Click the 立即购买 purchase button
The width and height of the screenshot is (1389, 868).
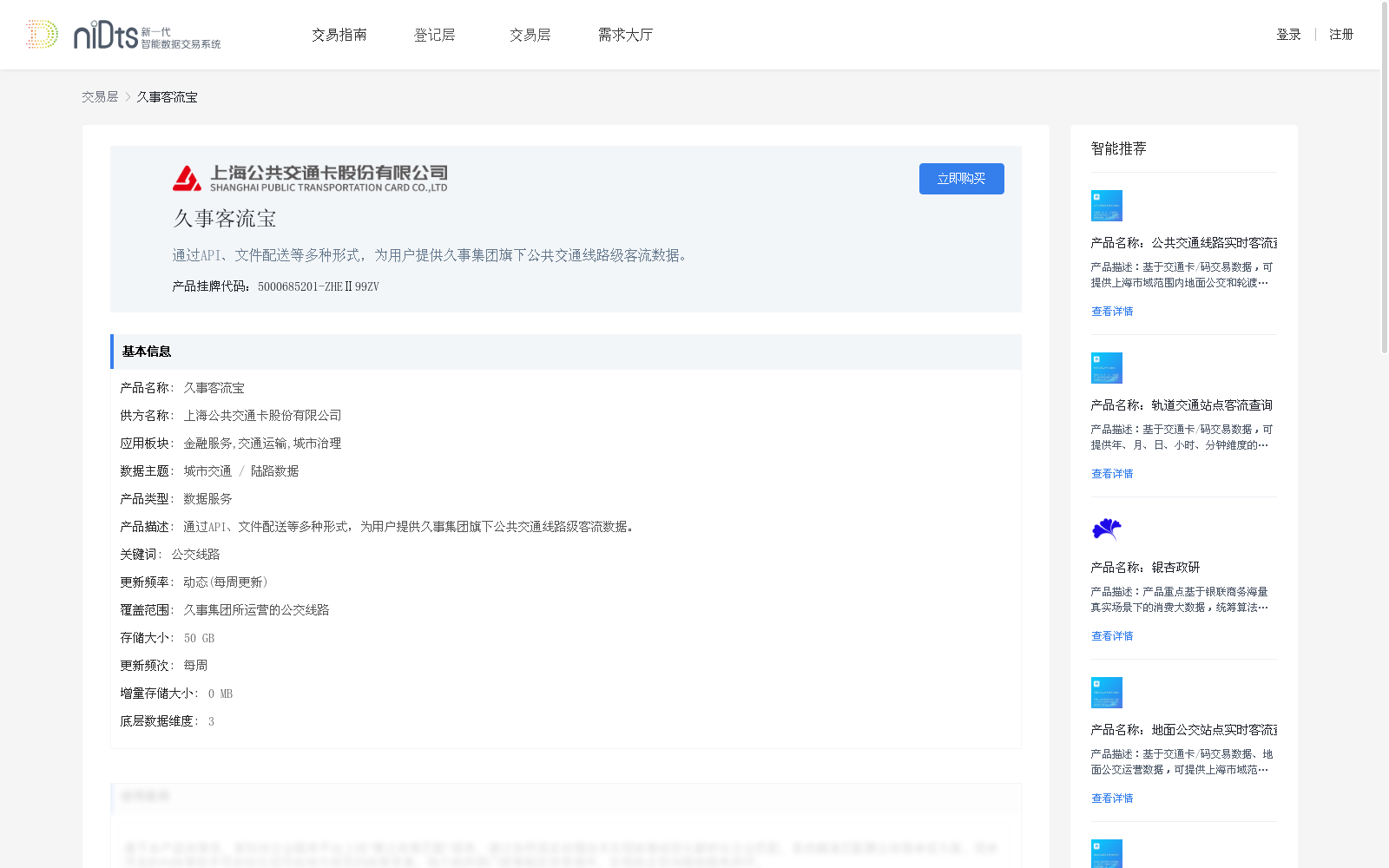click(962, 179)
